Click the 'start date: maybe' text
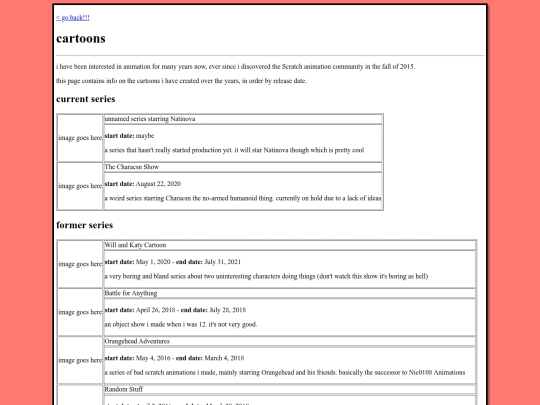 point(129,136)
